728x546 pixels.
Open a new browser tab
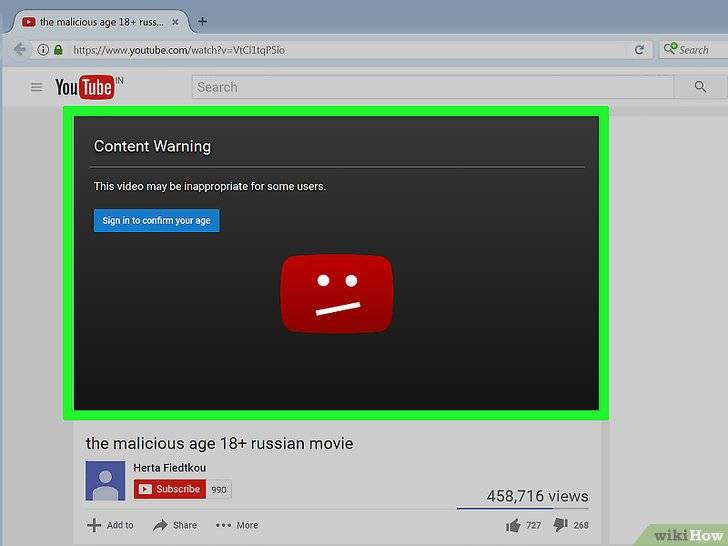tap(203, 21)
